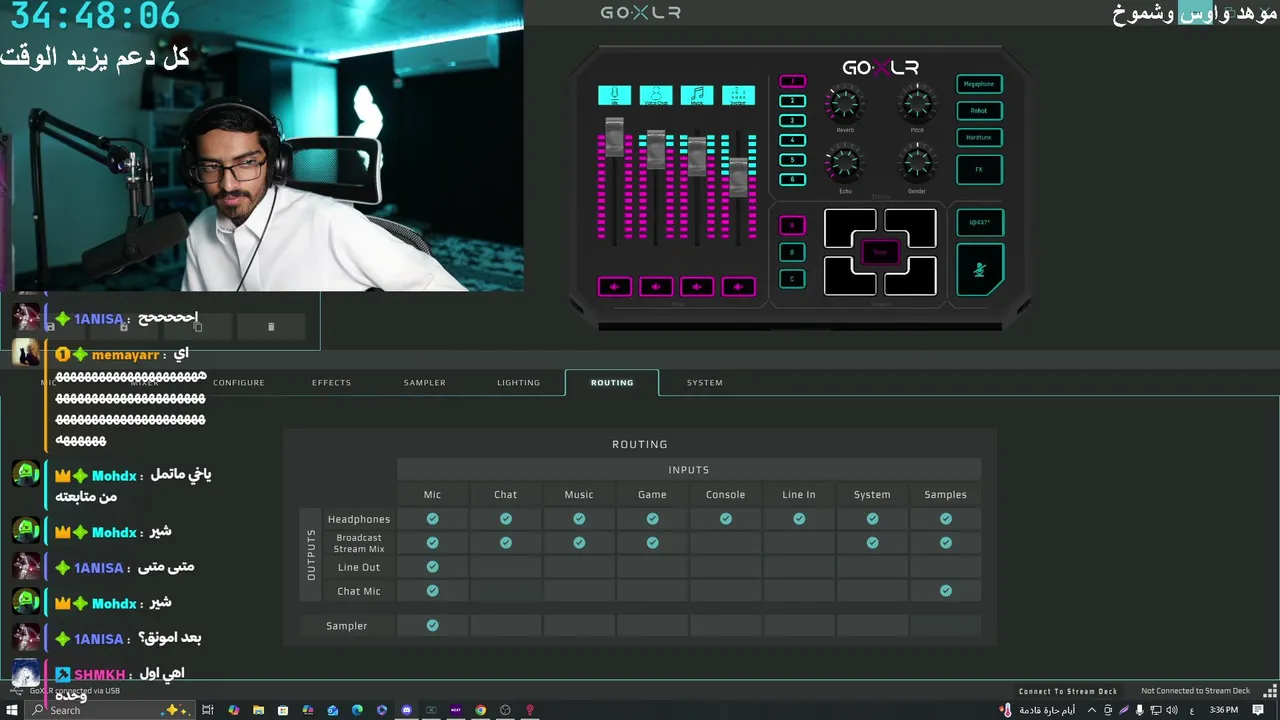Screen dimensions: 1280x720
Task: Toggle Mic to Sampler routing
Action: [x=432, y=626]
